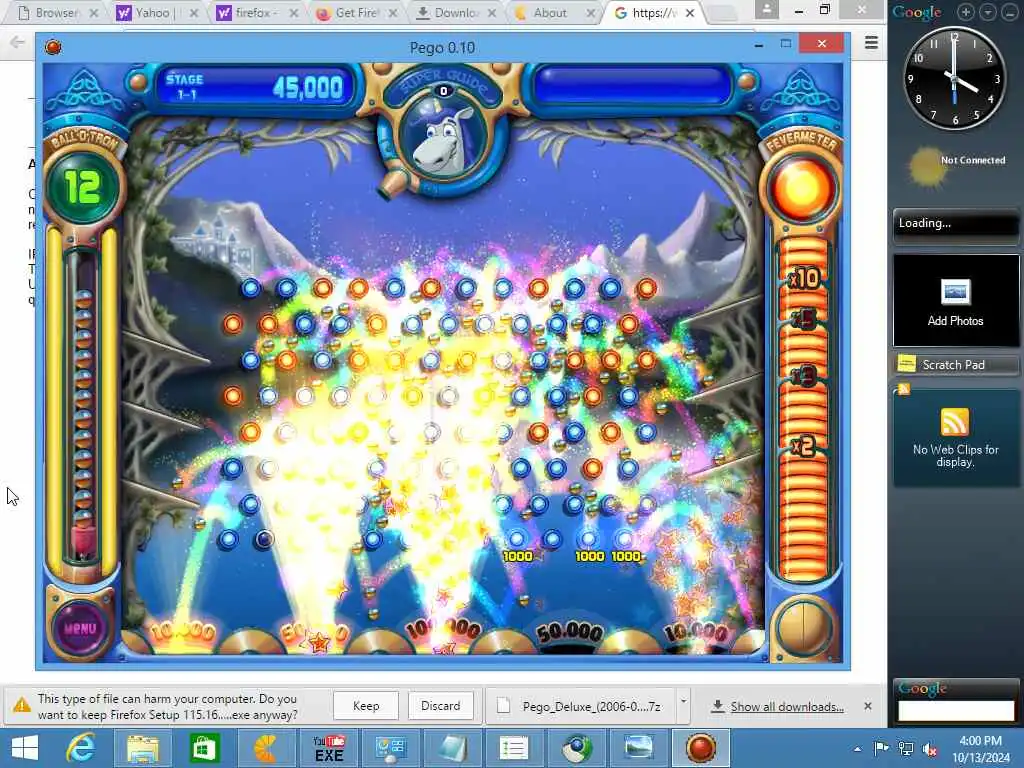
Task: Click the Chromium taskbar icon
Action: click(x=576, y=748)
